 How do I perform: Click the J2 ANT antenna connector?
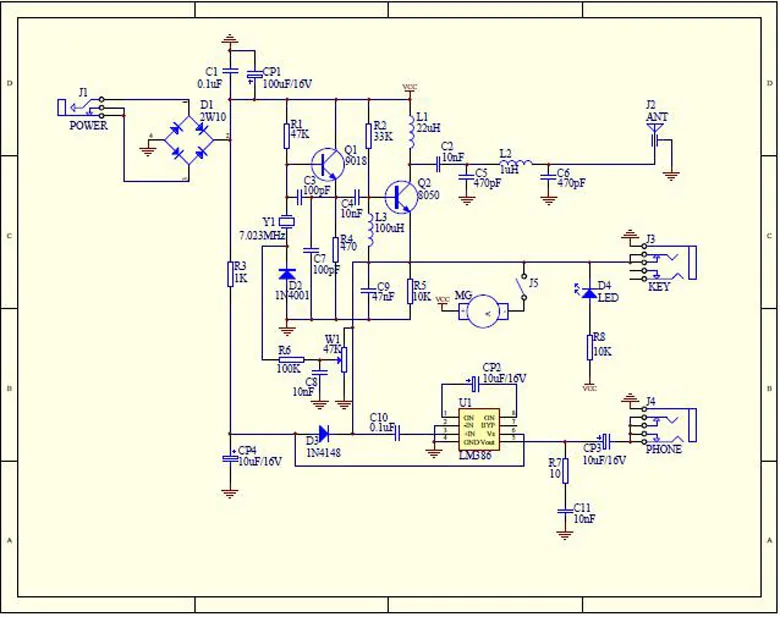coord(656,135)
